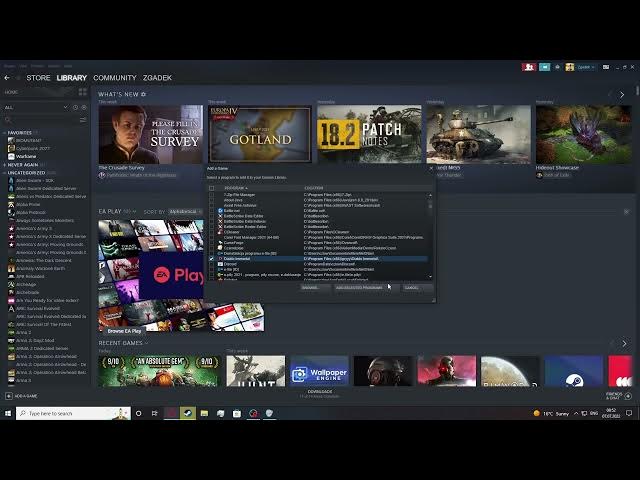The image size is (640, 480).
Task: Select Archeage in the game list
Action: tap(26, 284)
